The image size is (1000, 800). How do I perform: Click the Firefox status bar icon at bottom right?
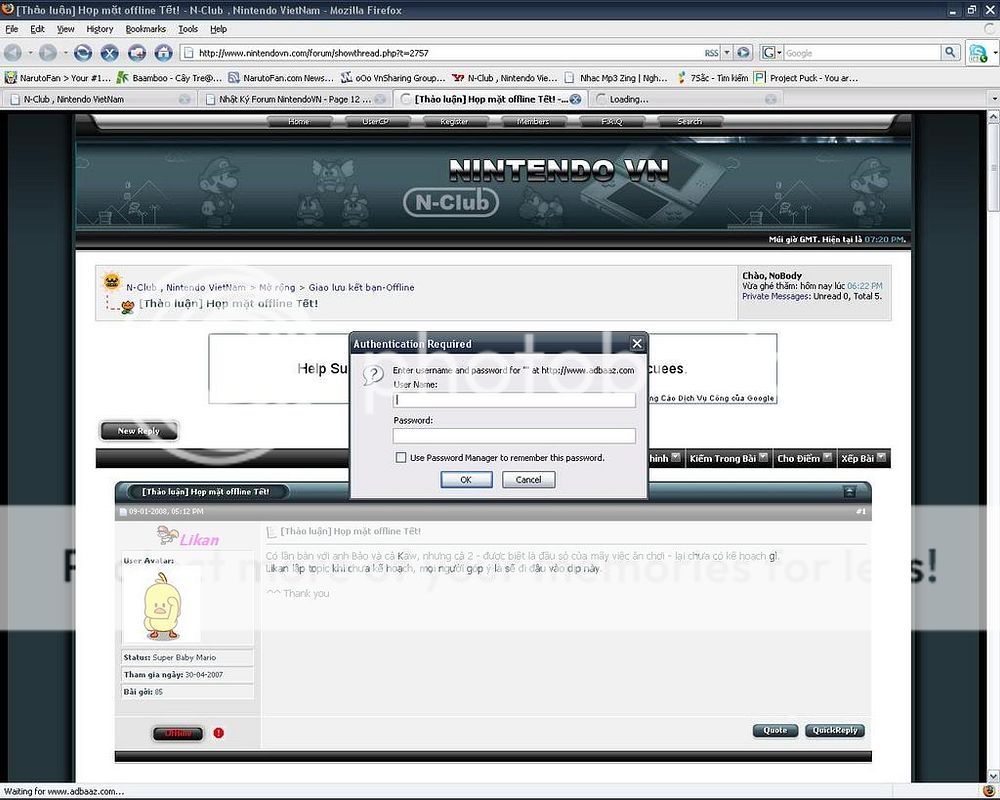click(x=989, y=791)
